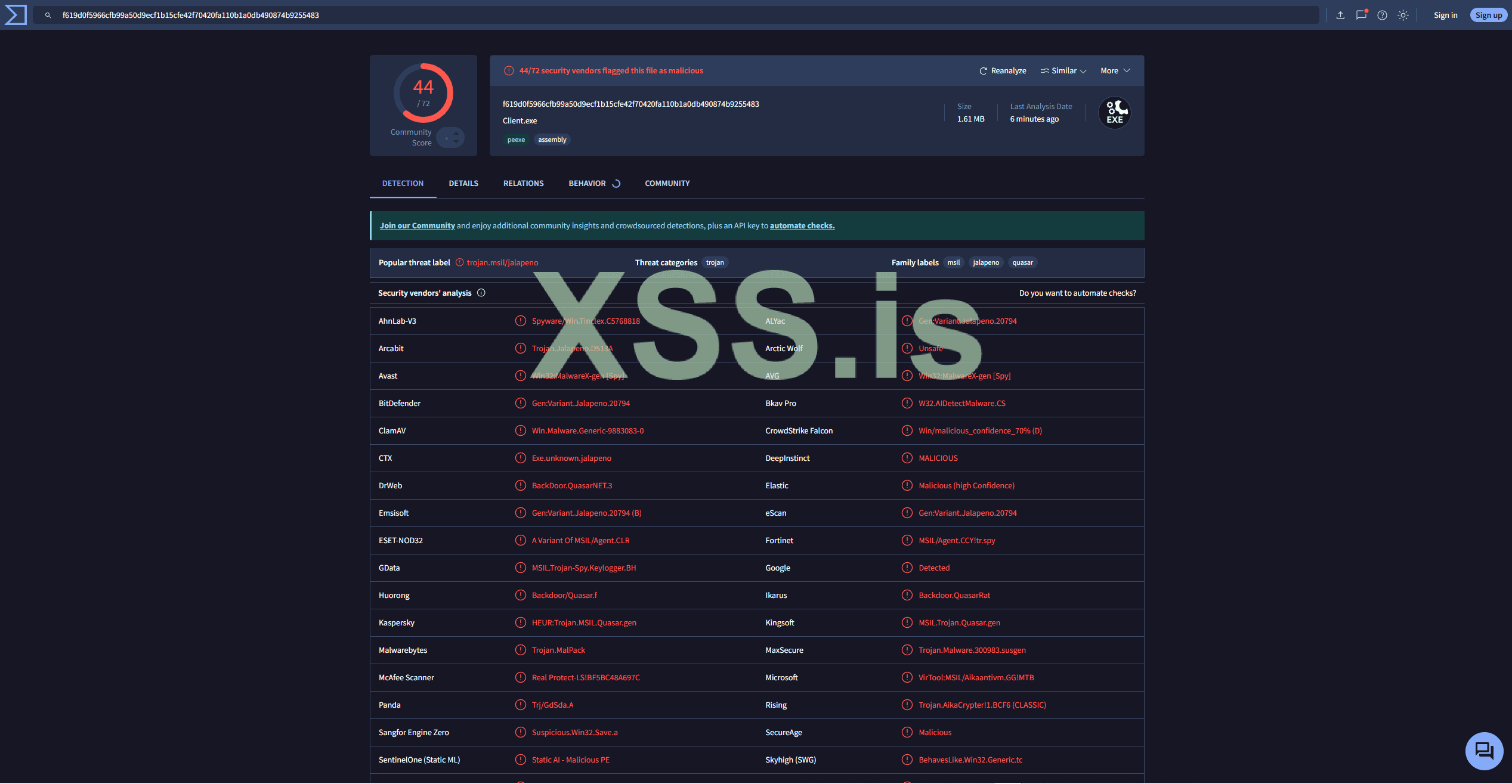Open the floating chat bubble button
The height and width of the screenshot is (784, 1512).
1483,750
